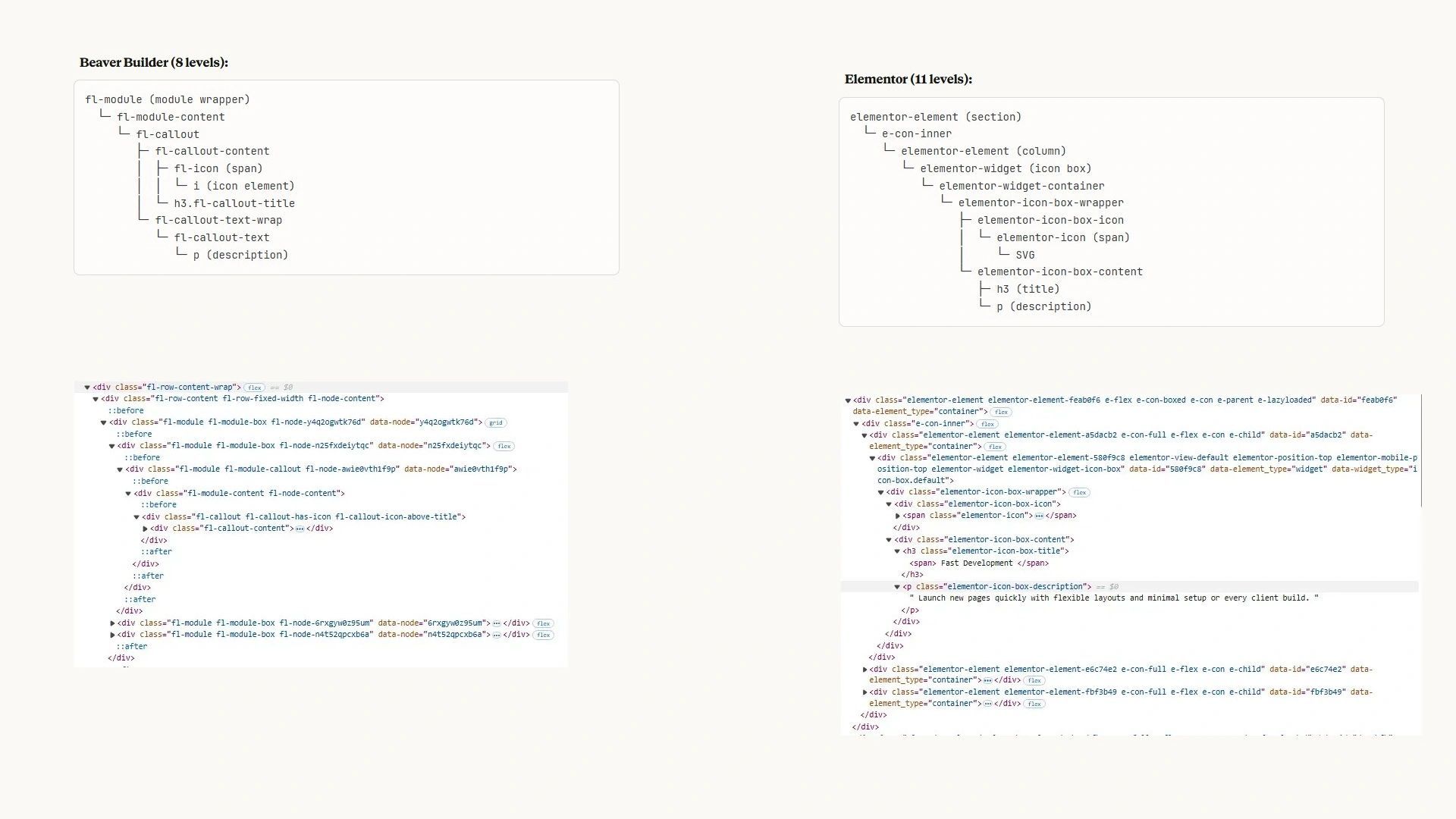The image size is (1456, 819).
Task: Click 'elementor-widget-container' in Elementor tree
Action: point(1021,186)
